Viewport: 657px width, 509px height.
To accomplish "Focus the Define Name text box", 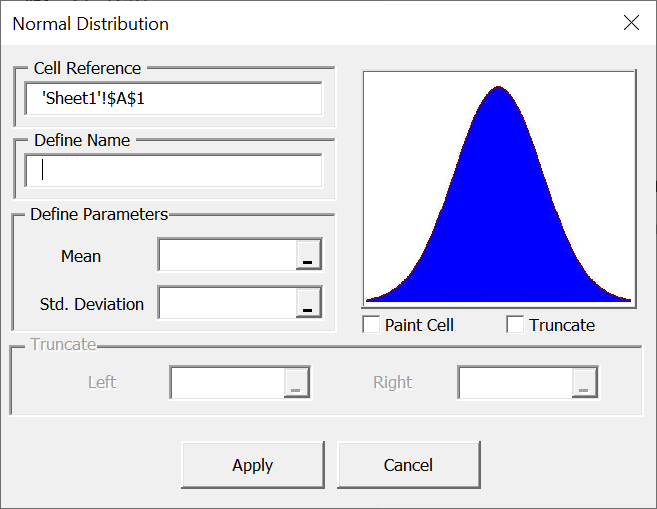I will tap(174, 171).
